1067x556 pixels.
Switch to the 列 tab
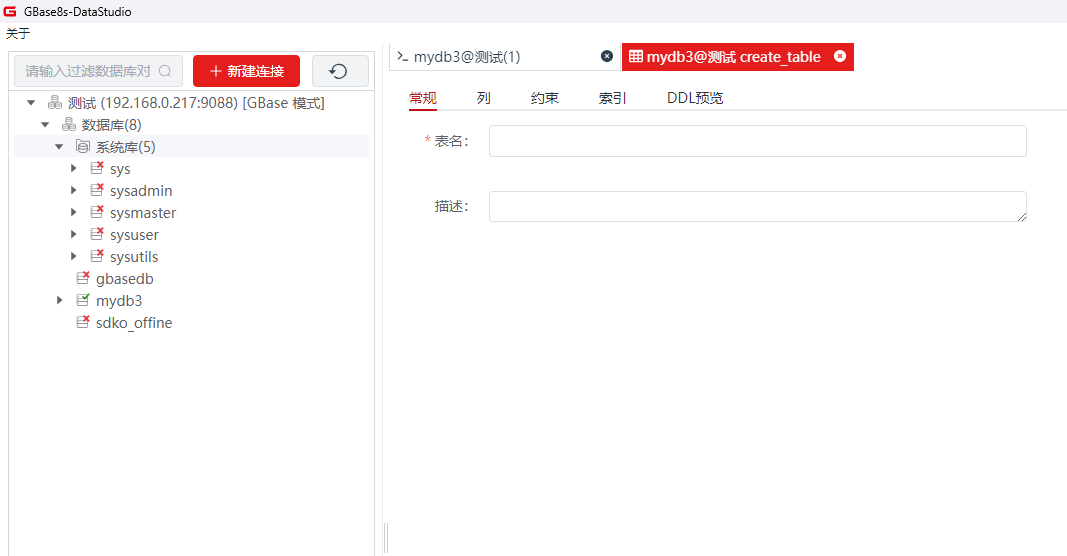[x=483, y=98]
